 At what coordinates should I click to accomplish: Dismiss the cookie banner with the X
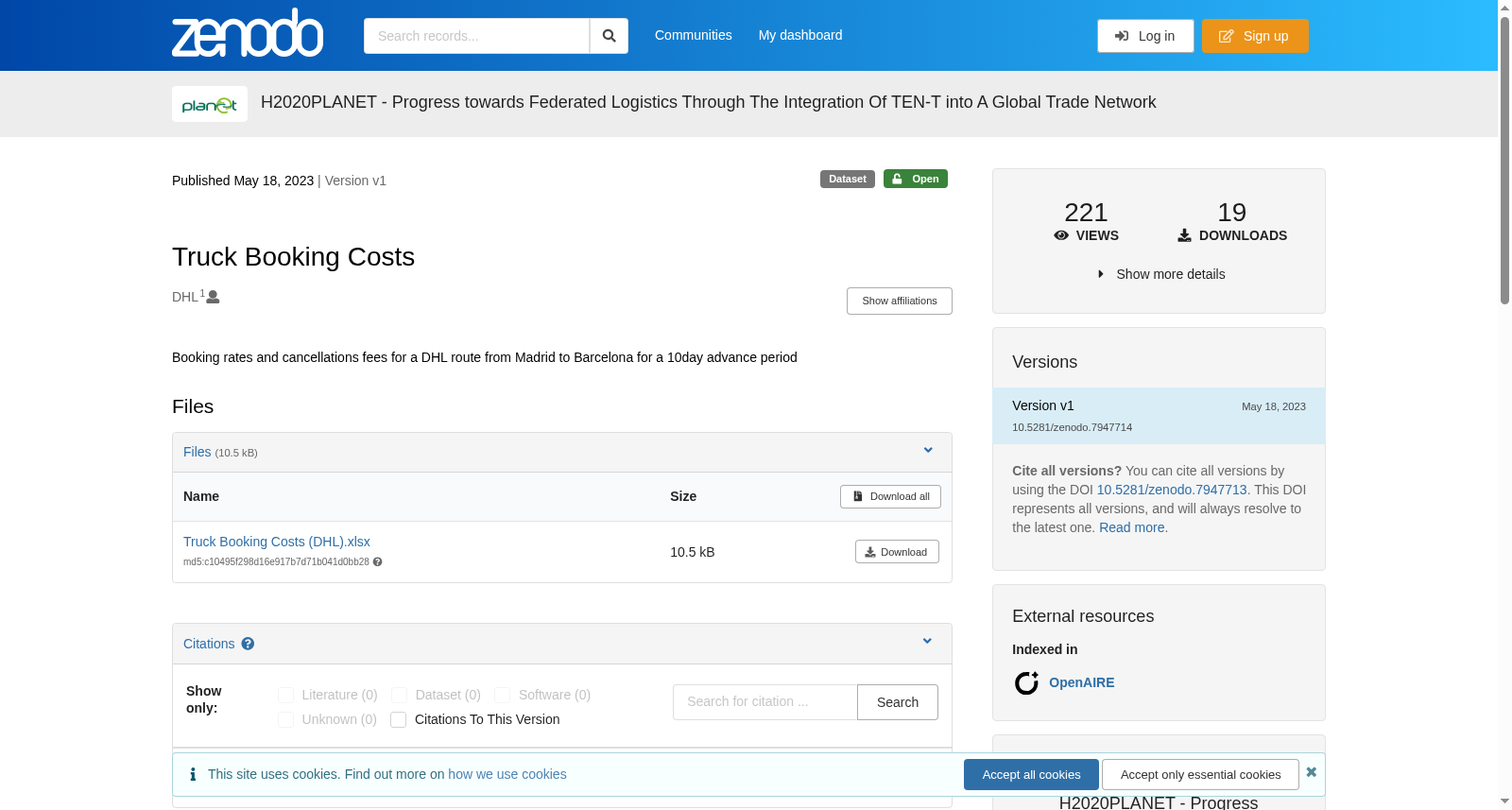tap(1312, 772)
